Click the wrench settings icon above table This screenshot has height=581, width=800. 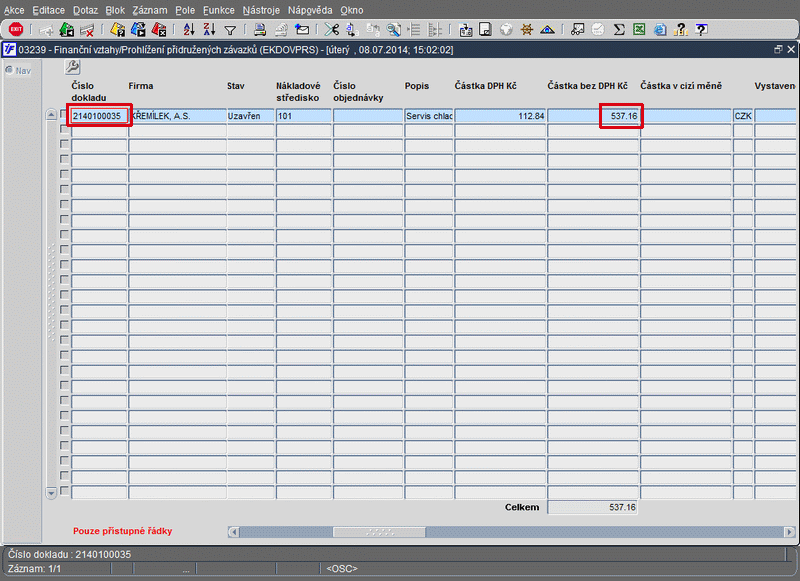[x=72, y=67]
